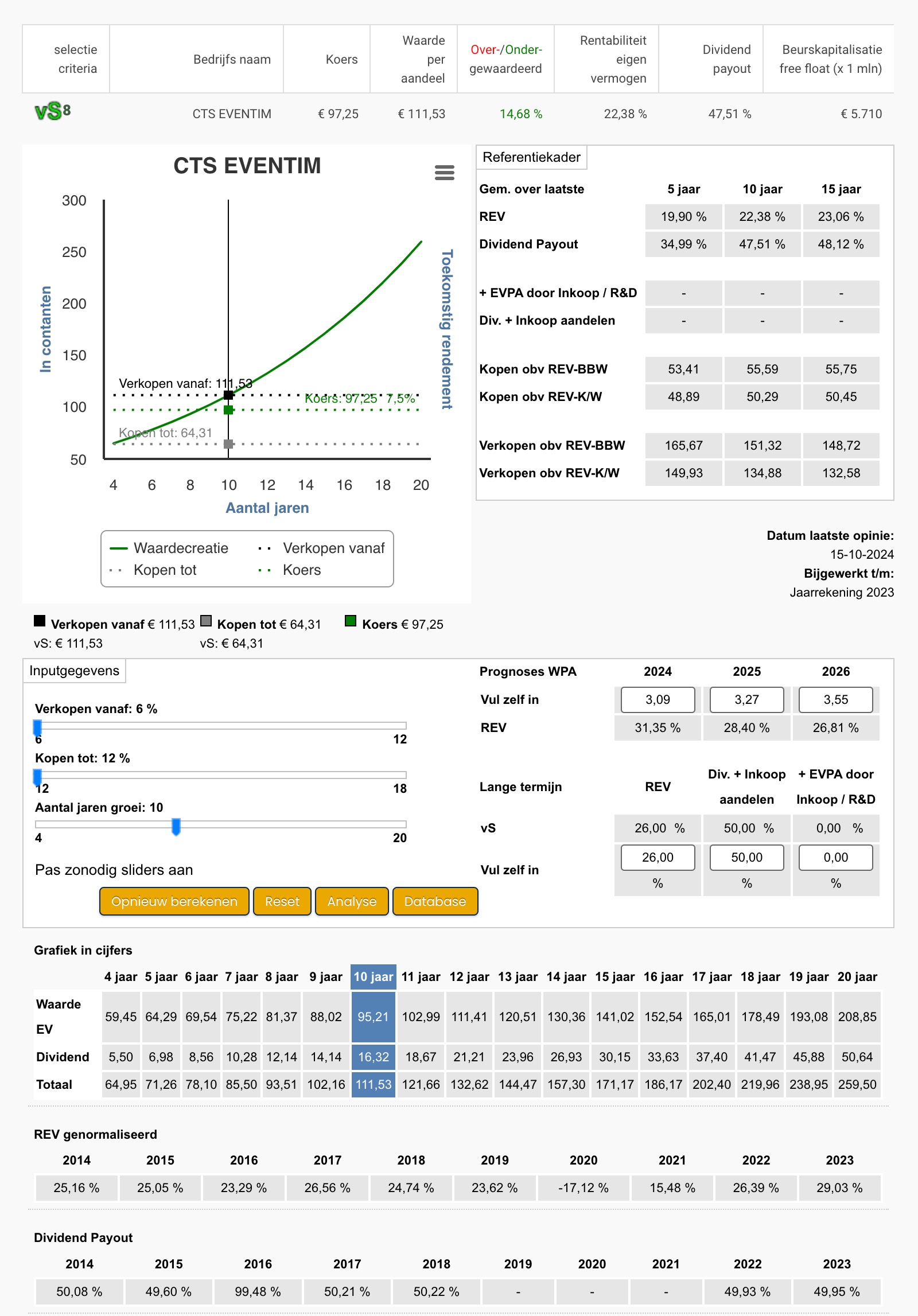The height and width of the screenshot is (1316, 918).
Task: Click the 2026 forecast REV 26,81 %
Action: (835, 728)
